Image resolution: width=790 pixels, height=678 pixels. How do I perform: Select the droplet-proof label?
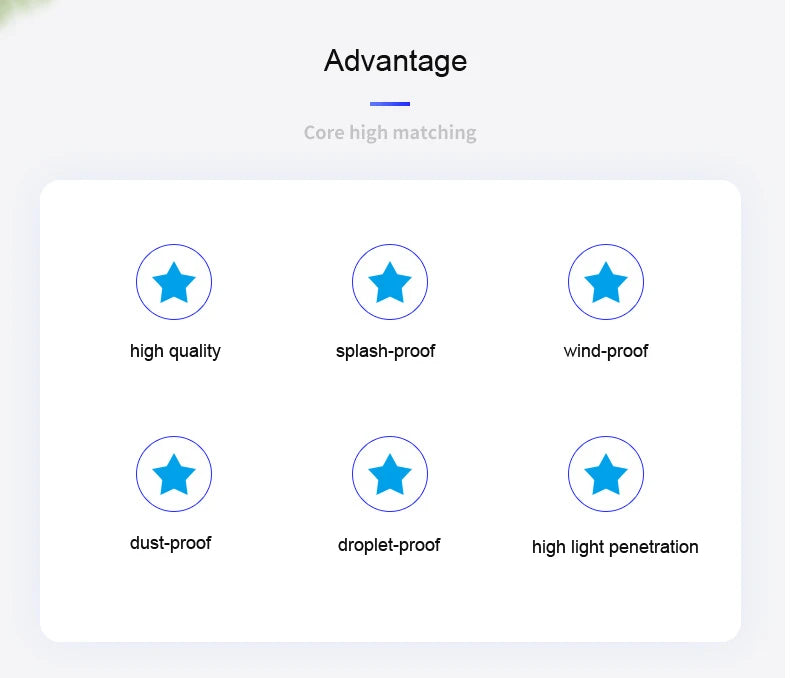[x=389, y=545]
